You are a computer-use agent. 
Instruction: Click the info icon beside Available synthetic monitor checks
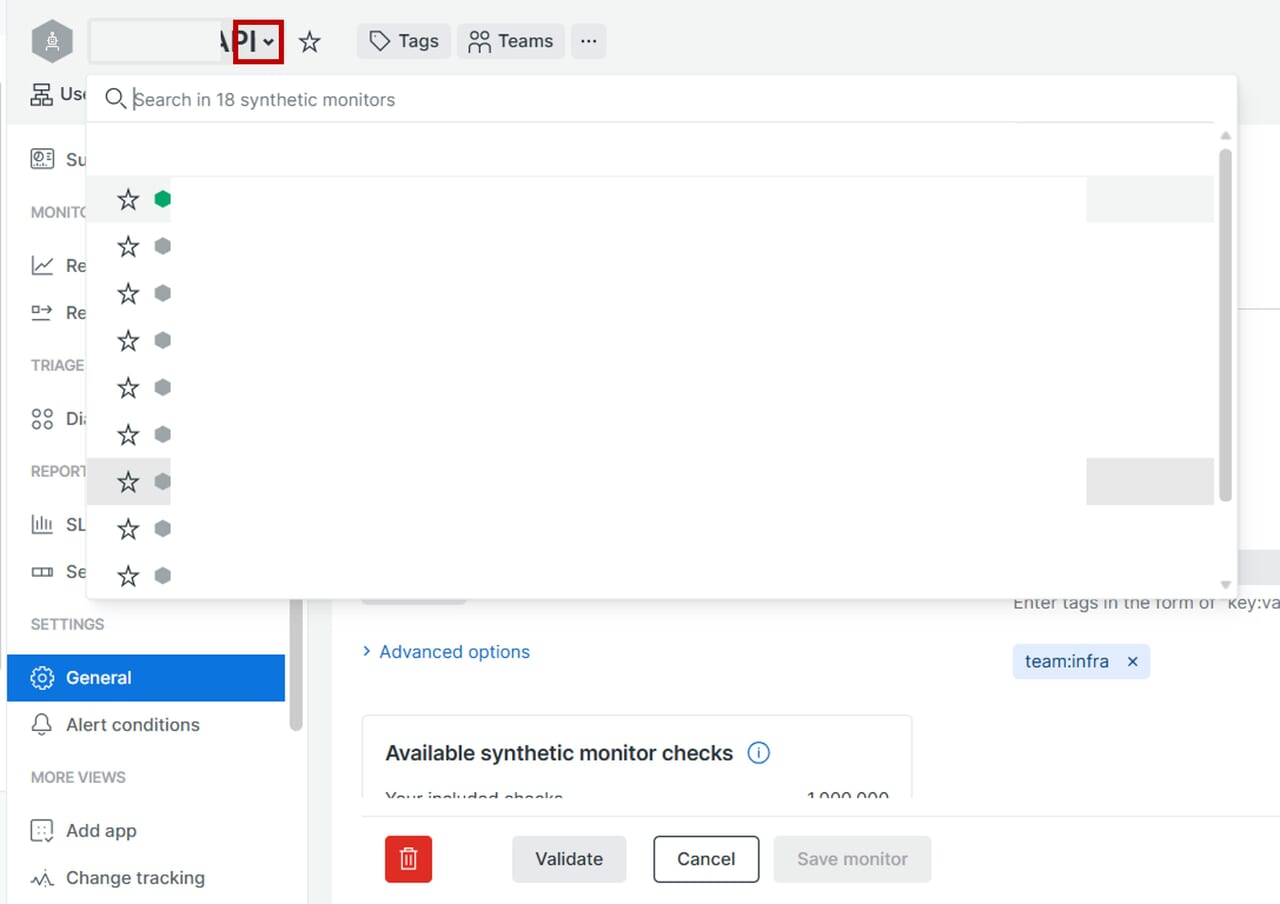click(x=758, y=753)
